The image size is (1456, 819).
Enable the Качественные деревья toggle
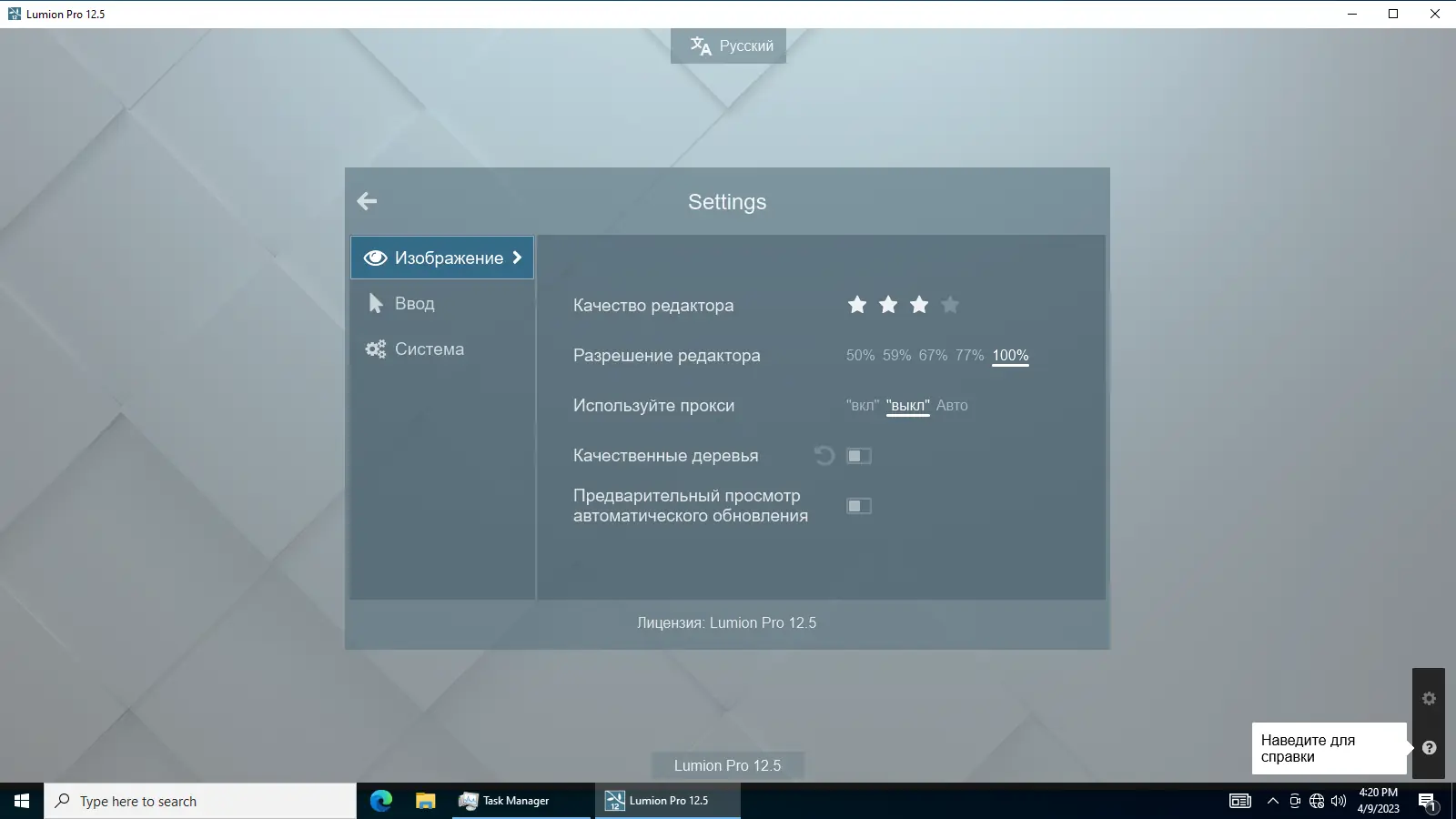point(859,455)
